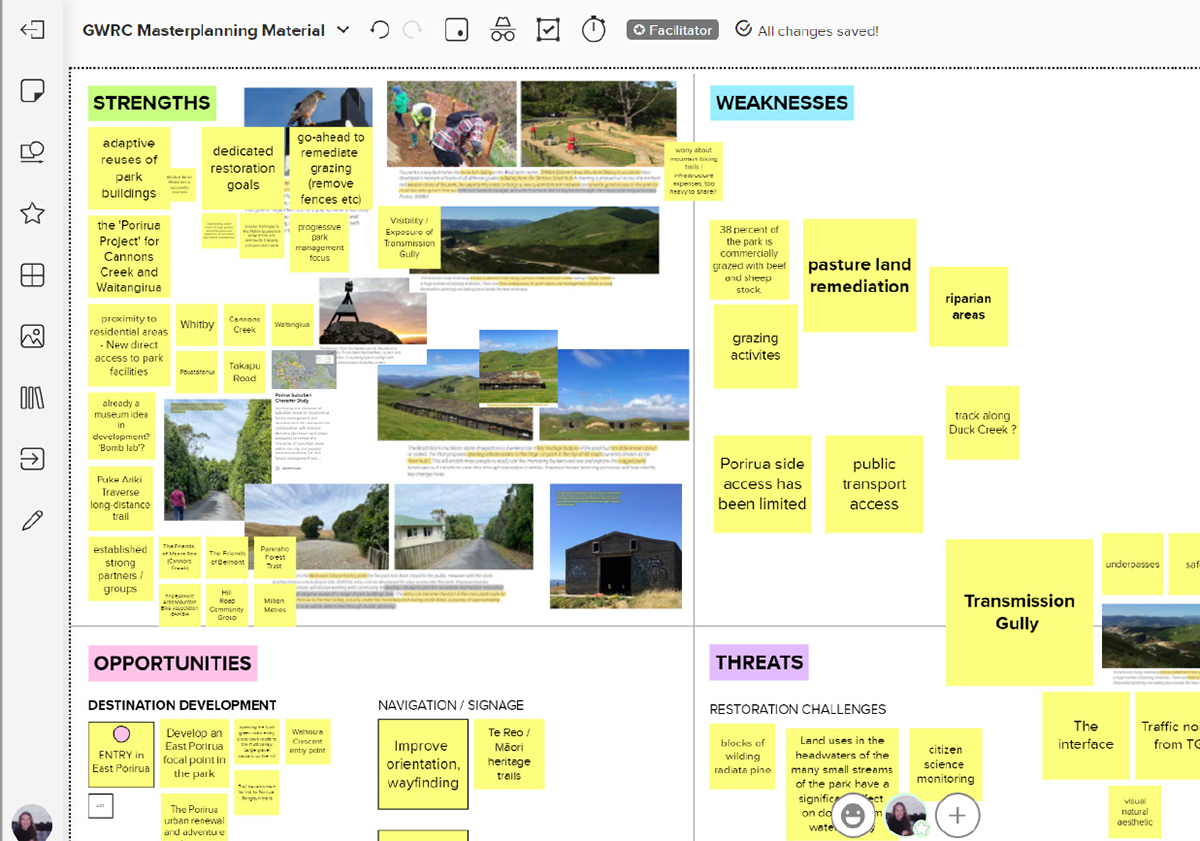Click the undo arrow
The width and height of the screenshot is (1200, 841).
coord(379,30)
